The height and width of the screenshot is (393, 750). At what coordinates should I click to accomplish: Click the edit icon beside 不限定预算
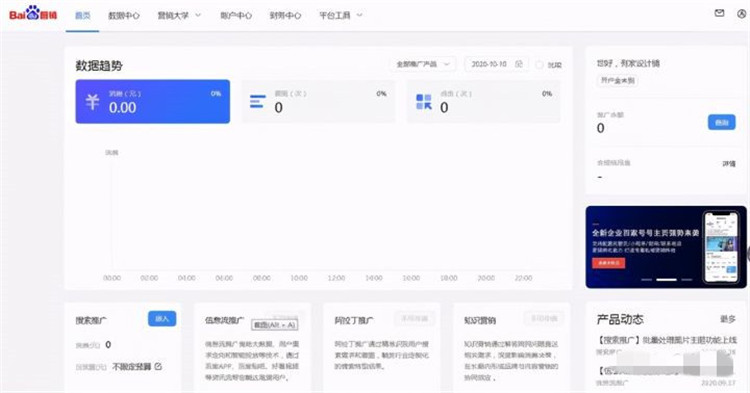pyautogui.click(x=158, y=366)
